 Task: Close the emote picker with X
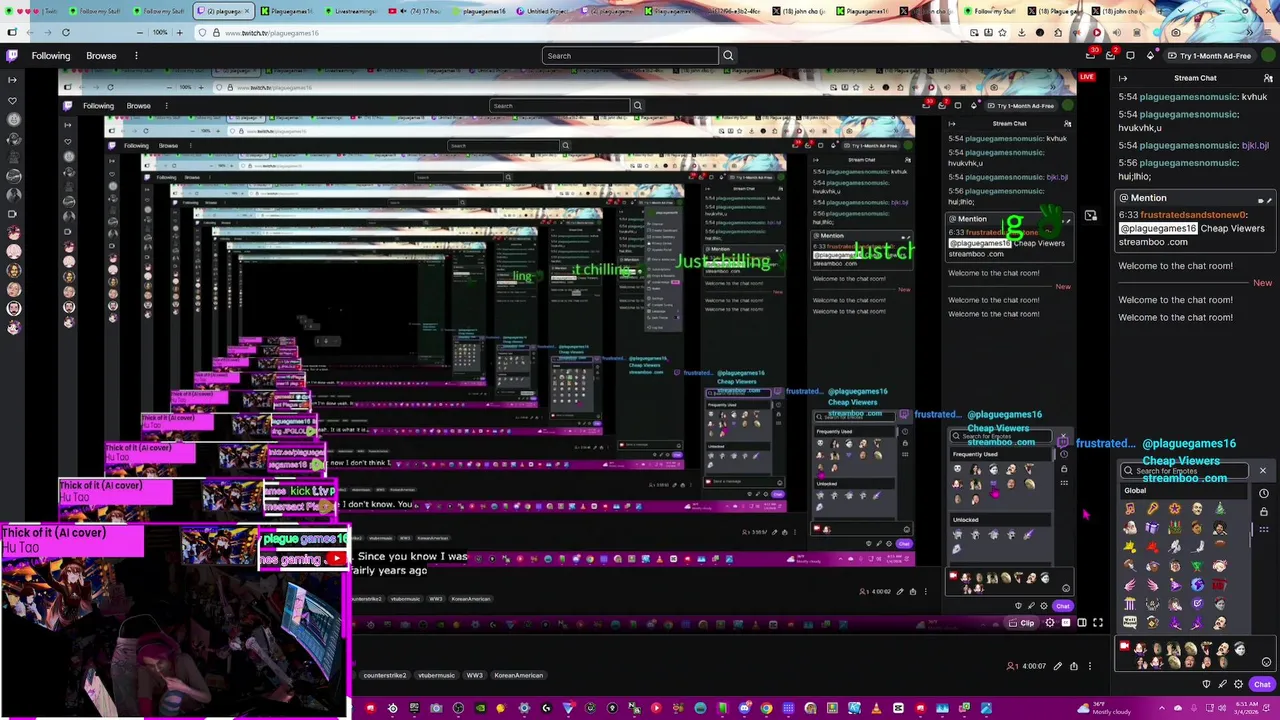coord(1262,470)
